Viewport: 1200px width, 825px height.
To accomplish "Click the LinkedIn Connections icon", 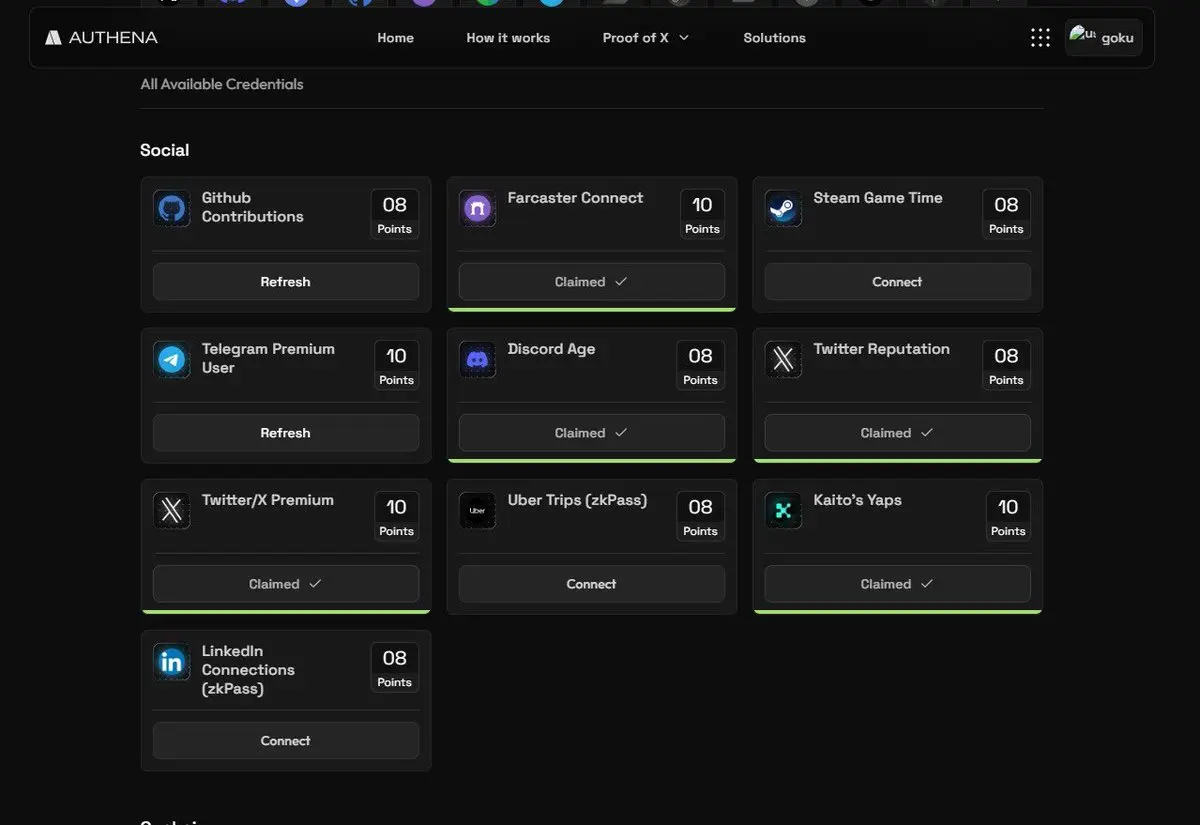I will point(172,661).
